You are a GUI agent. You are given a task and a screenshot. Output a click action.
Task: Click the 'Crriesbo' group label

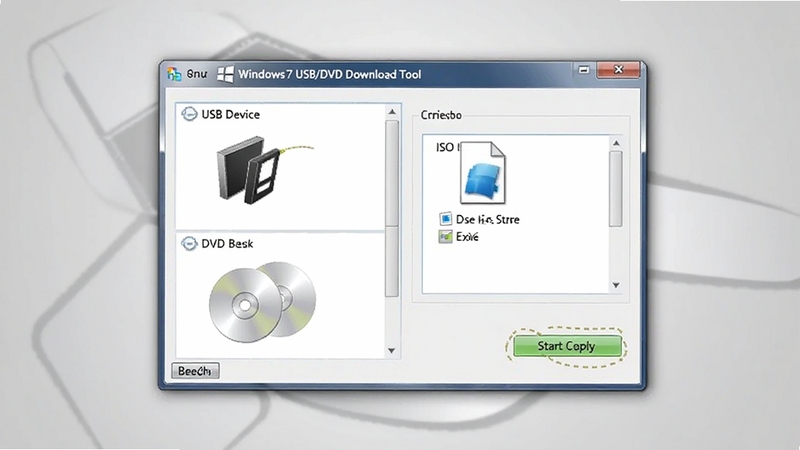pyautogui.click(x=441, y=115)
